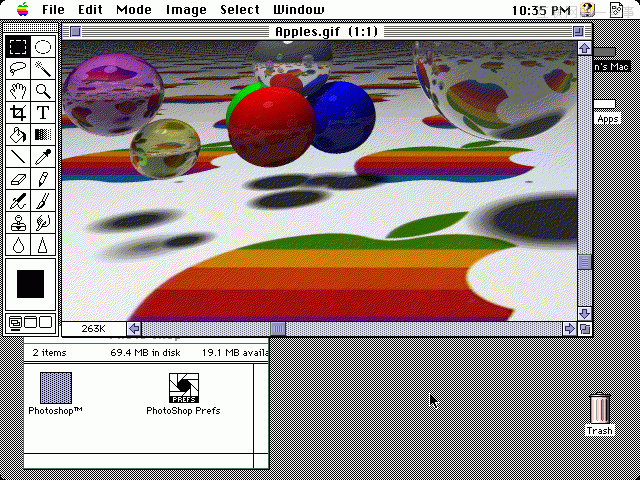Select the Elliptical Marquee tool
640x480 pixels.
[43, 46]
